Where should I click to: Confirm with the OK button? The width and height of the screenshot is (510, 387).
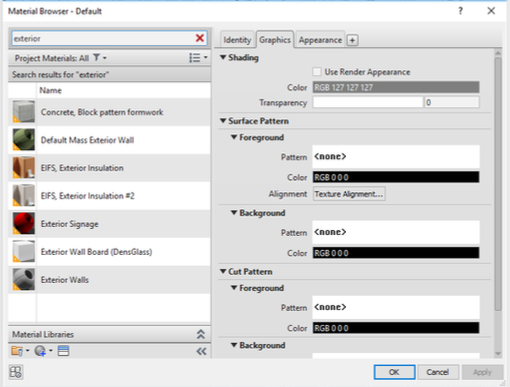394,372
